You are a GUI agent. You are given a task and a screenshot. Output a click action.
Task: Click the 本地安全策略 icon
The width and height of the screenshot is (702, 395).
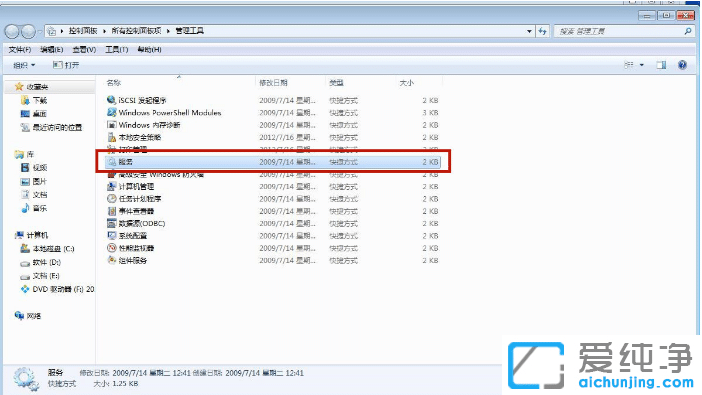pyautogui.click(x=111, y=137)
